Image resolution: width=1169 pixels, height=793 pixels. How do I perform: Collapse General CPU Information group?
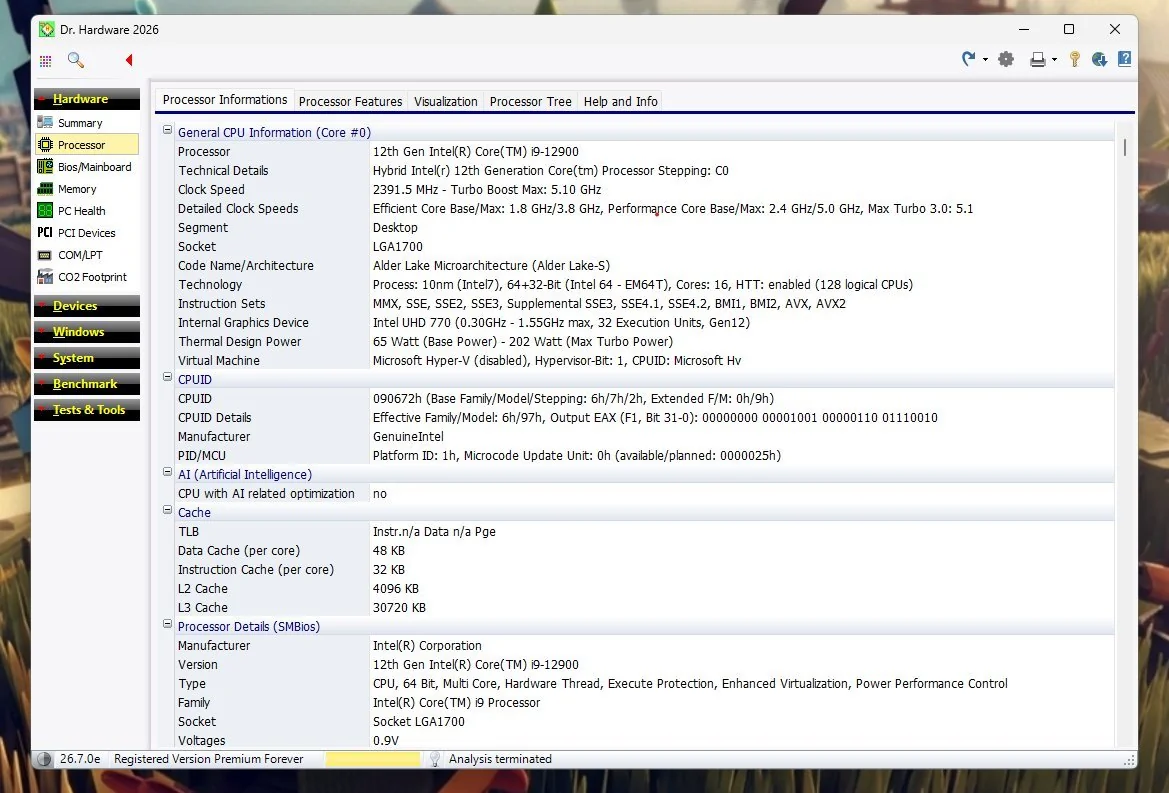point(168,130)
